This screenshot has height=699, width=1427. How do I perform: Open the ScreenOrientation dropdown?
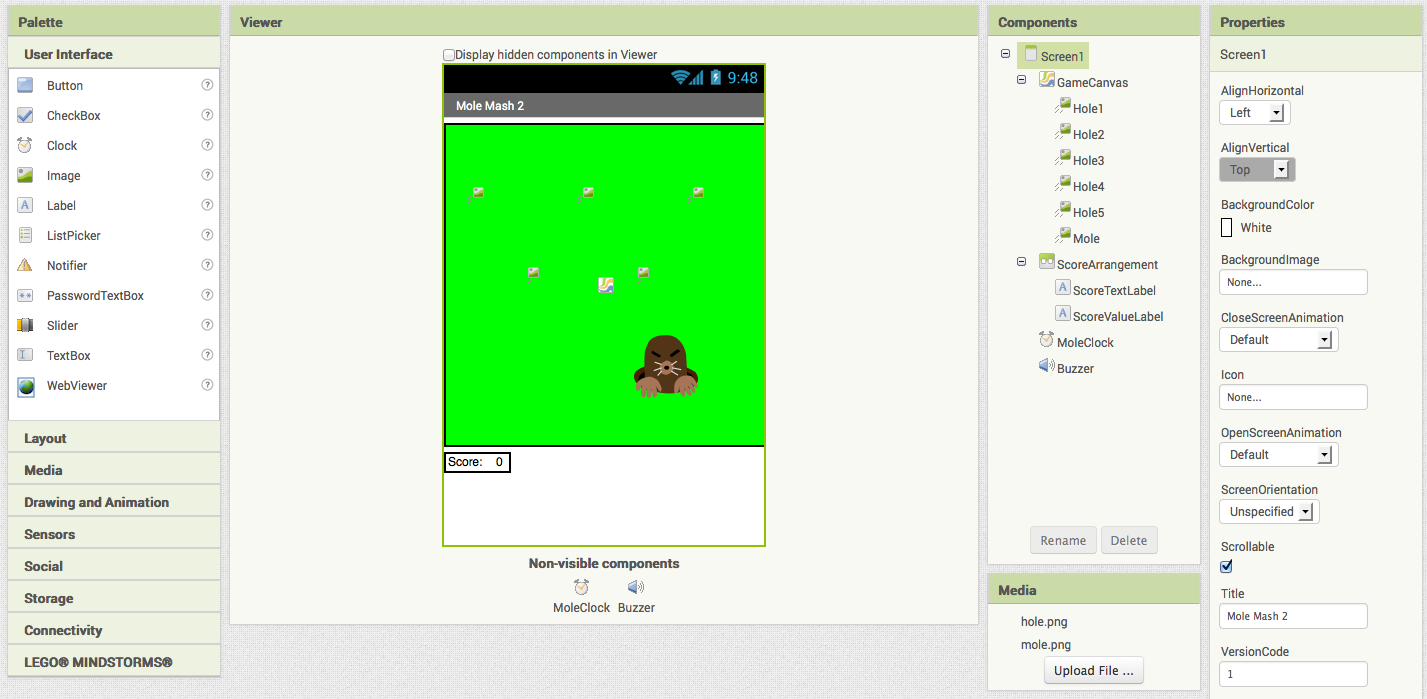pos(1269,512)
